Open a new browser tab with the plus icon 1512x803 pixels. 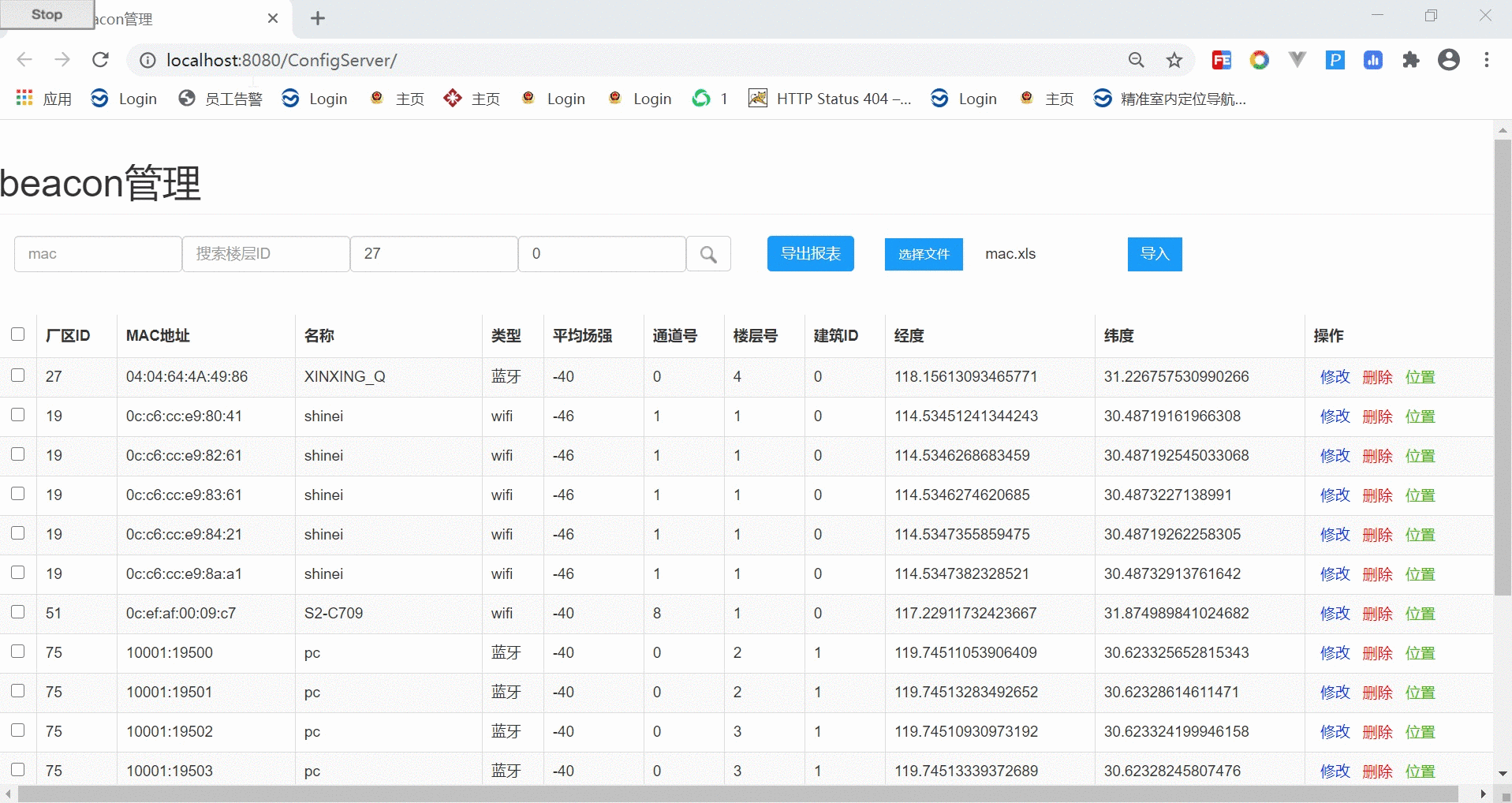pos(318,18)
